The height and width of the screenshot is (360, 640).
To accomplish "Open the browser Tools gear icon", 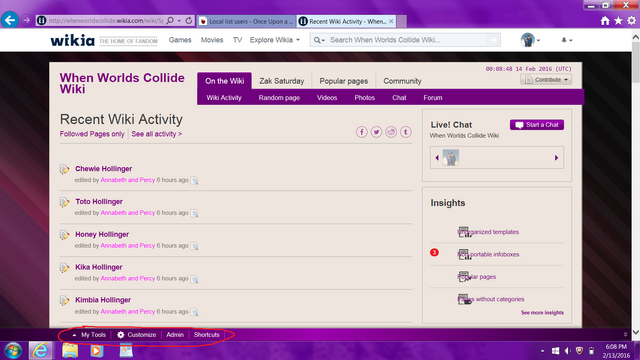I will tap(631, 20).
